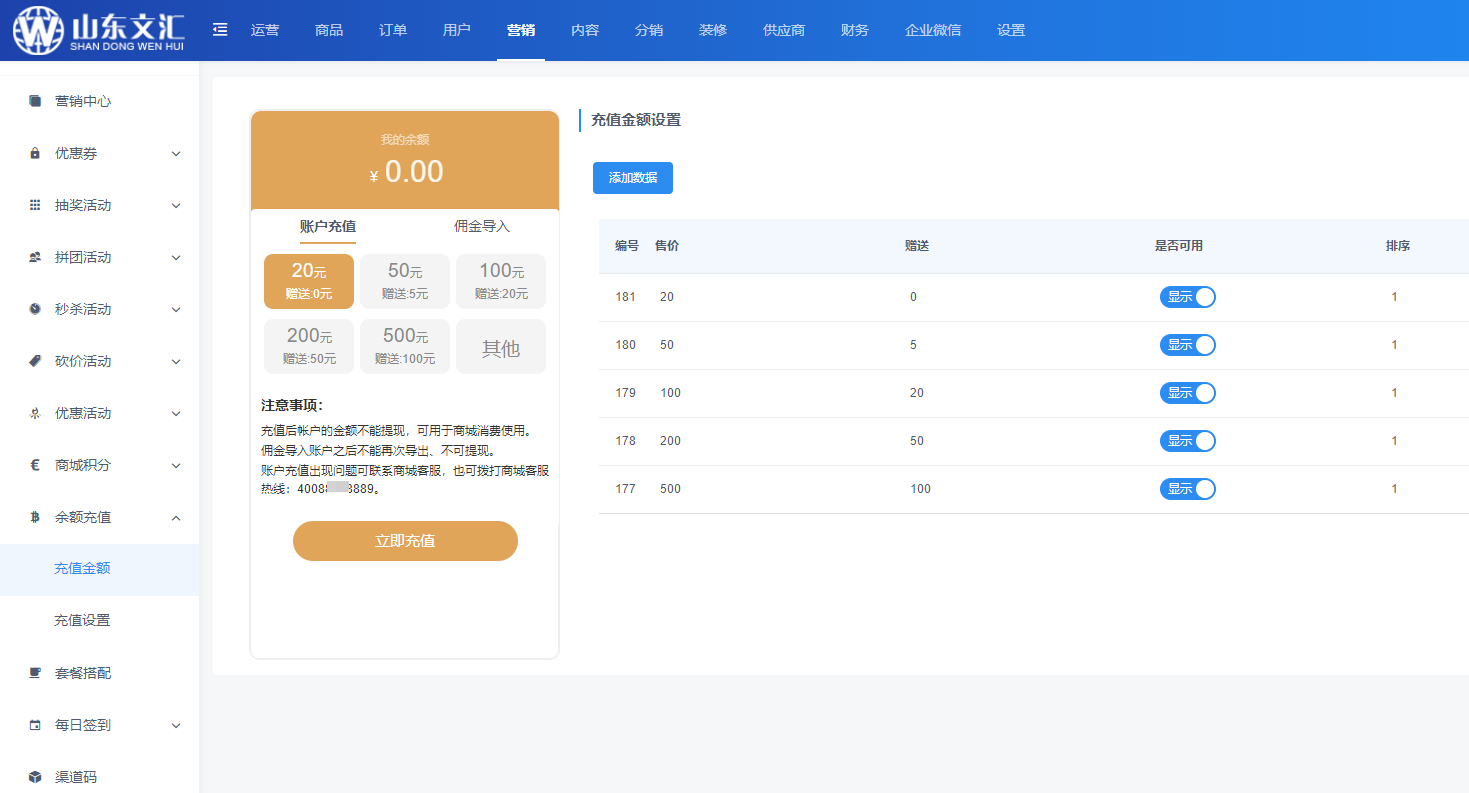Expand the 抽奖活动 submenu chevron

coord(176,206)
